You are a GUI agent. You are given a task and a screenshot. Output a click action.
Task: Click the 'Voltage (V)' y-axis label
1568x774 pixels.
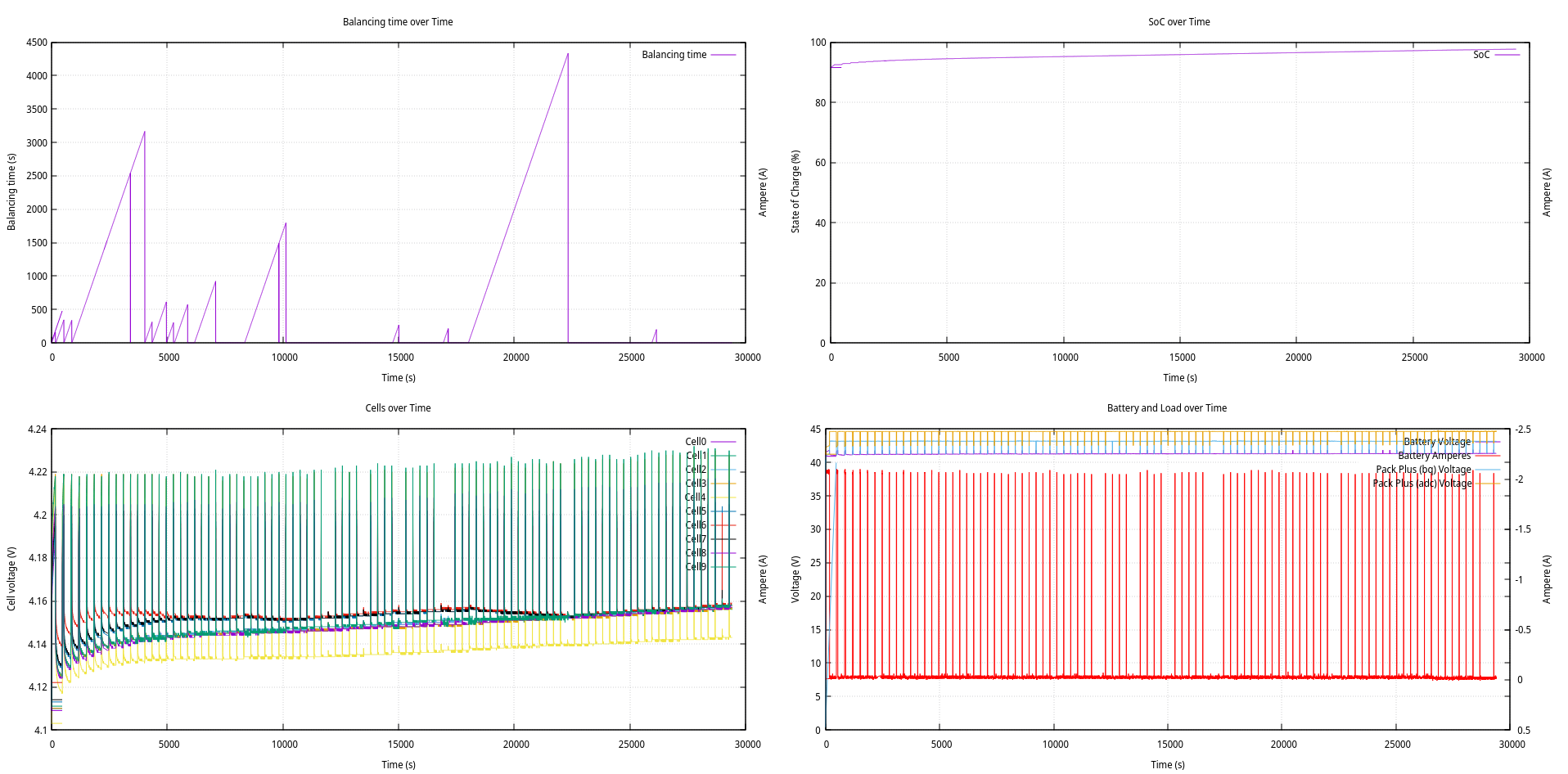[795, 578]
